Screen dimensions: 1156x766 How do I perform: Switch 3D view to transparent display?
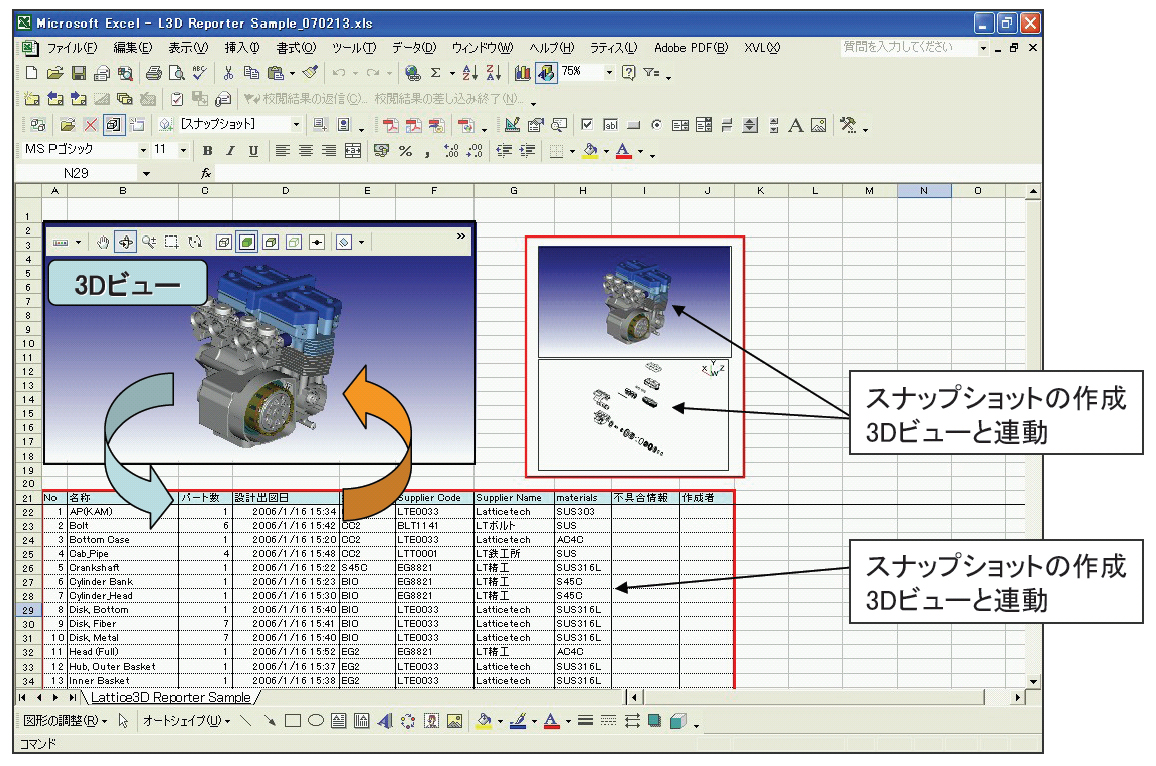[294, 243]
